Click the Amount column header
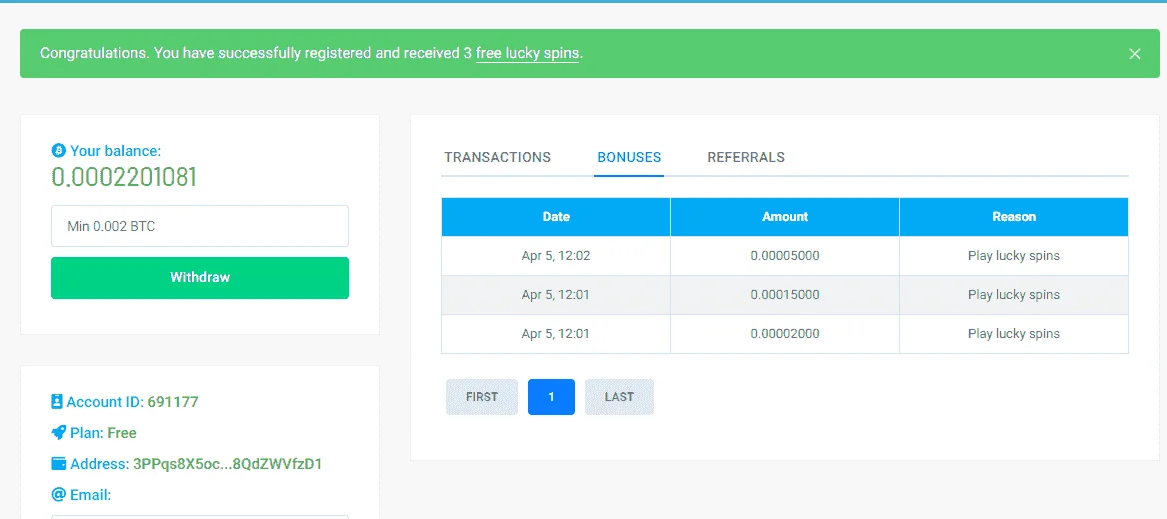Viewport: 1167px width, 519px height. [785, 217]
